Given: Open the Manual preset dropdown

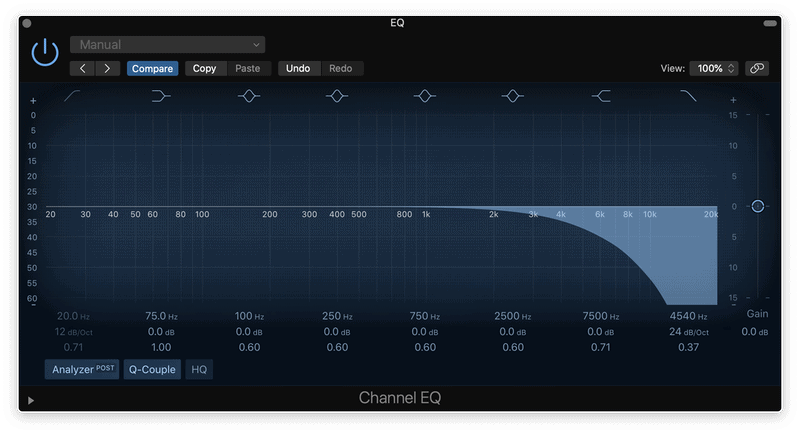Looking at the screenshot, I should click(167, 45).
